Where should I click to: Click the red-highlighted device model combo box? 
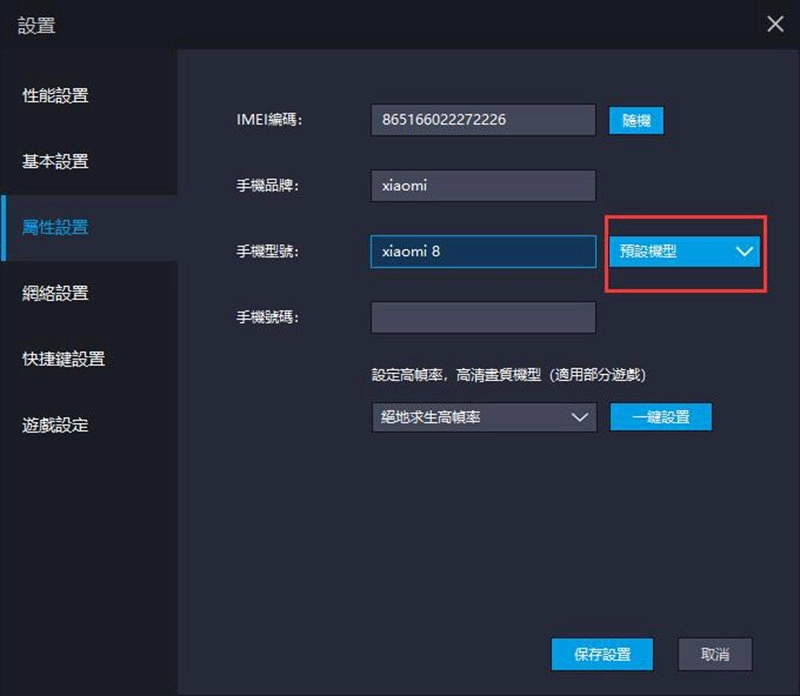coord(685,252)
